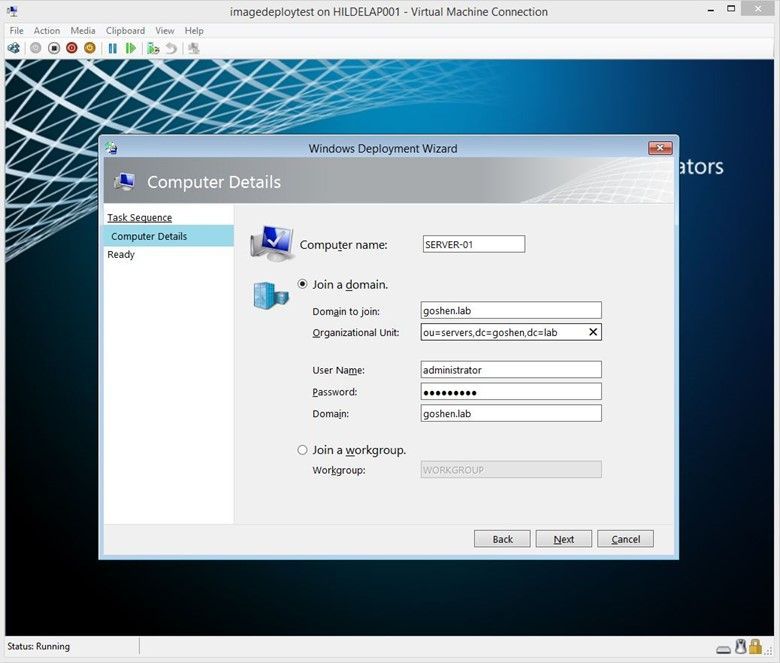The width and height of the screenshot is (780, 663).
Task: Click the greyed-out Start VM toolbar icon
Action: click(35, 48)
